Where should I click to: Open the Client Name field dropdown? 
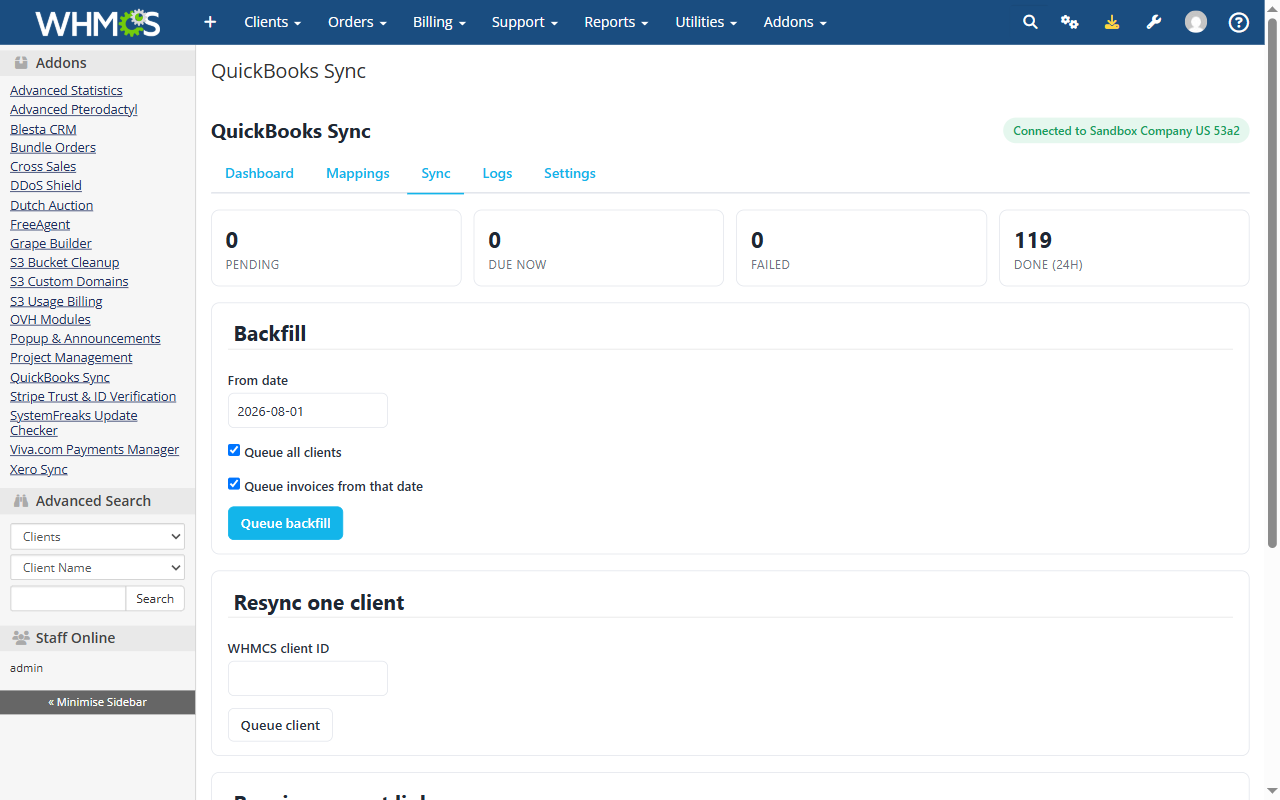point(97,568)
